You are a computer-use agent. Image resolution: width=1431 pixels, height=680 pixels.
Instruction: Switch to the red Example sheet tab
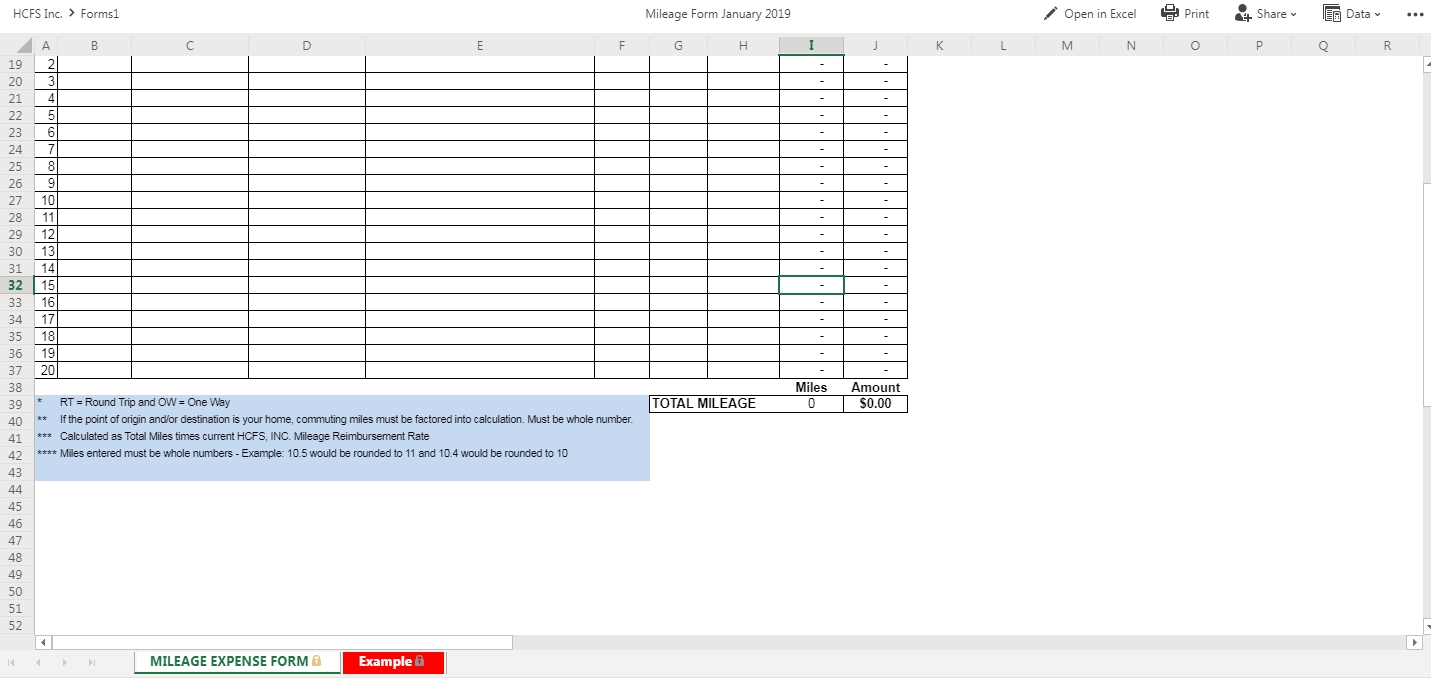(x=392, y=662)
